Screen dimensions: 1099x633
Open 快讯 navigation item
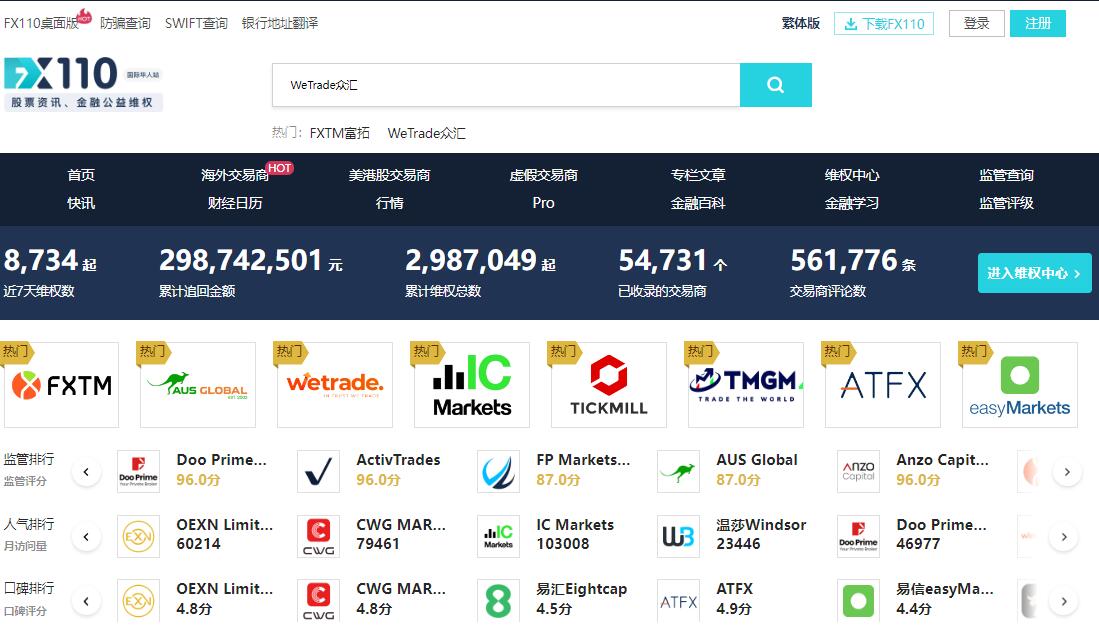point(81,203)
